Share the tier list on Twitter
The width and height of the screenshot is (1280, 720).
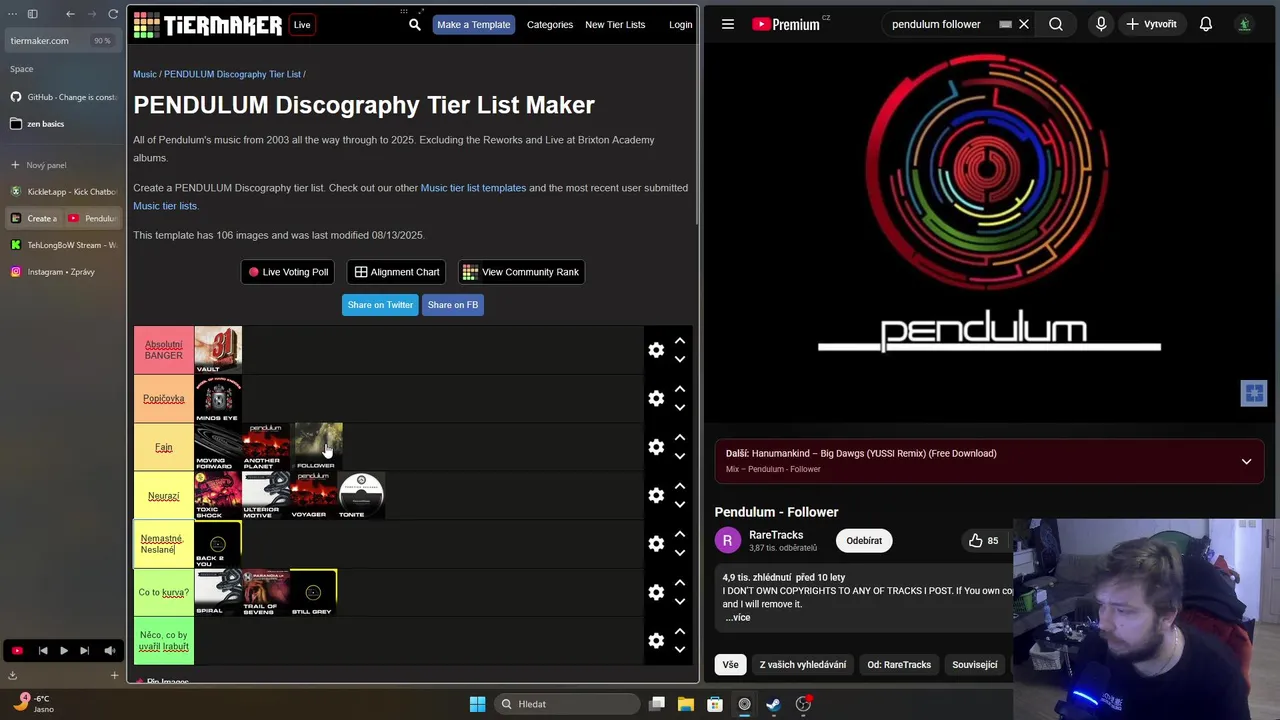[x=380, y=305]
